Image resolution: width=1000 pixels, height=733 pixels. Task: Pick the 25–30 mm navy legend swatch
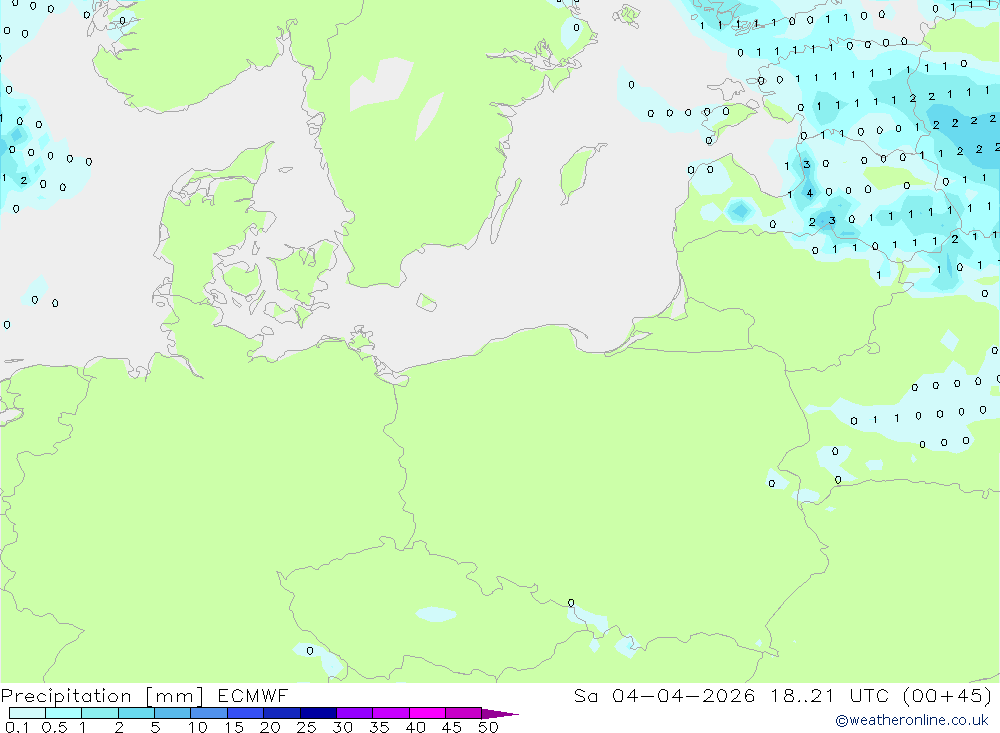(318, 713)
